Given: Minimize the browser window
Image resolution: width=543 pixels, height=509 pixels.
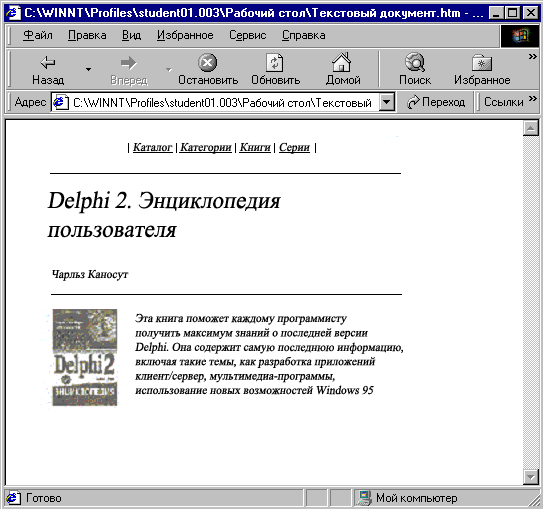Looking at the screenshot, I should [497, 13].
